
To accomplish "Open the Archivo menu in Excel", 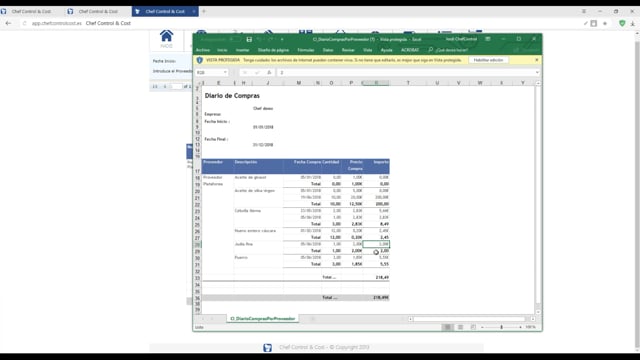I will [203, 50].
